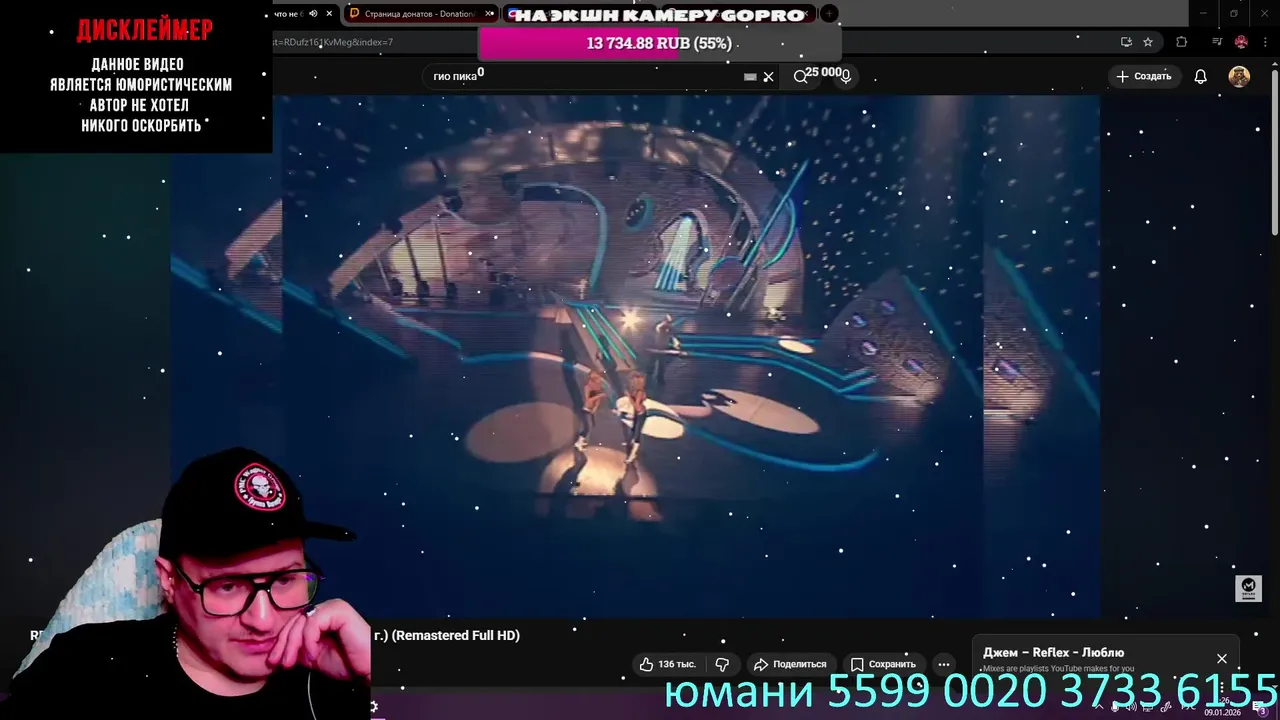Click the voice search microphone icon
This screenshot has height=720, width=1280.
[x=845, y=76]
